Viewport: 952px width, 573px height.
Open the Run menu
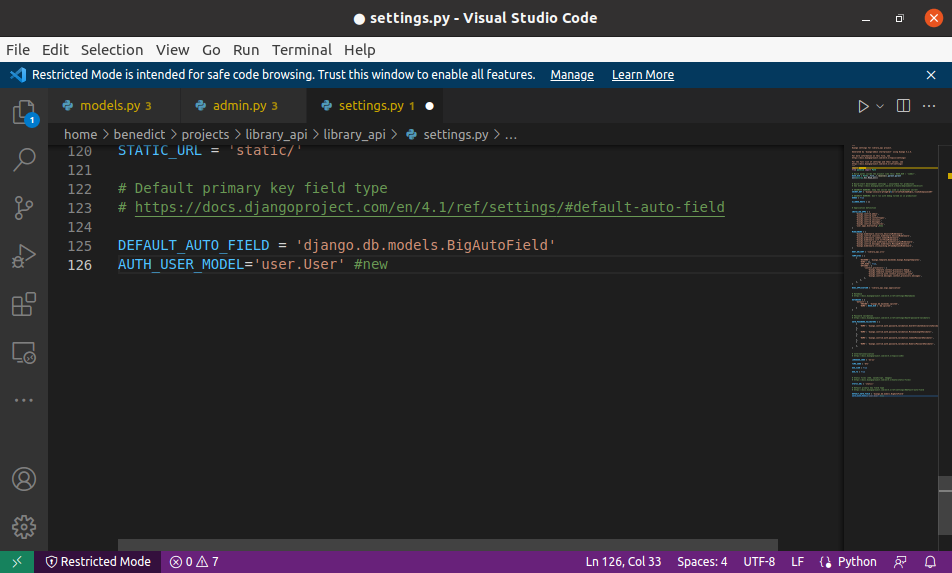tap(246, 50)
